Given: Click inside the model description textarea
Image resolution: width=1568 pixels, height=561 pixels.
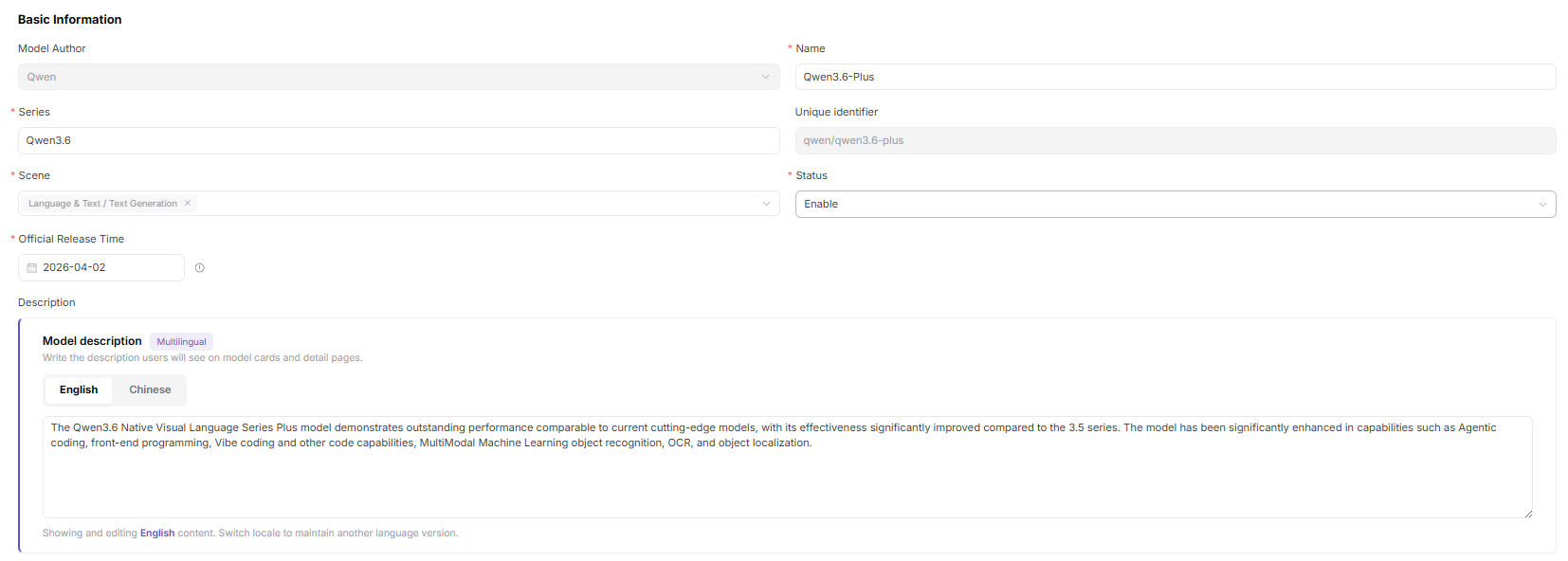Looking at the screenshot, I should pyautogui.click(x=787, y=467).
